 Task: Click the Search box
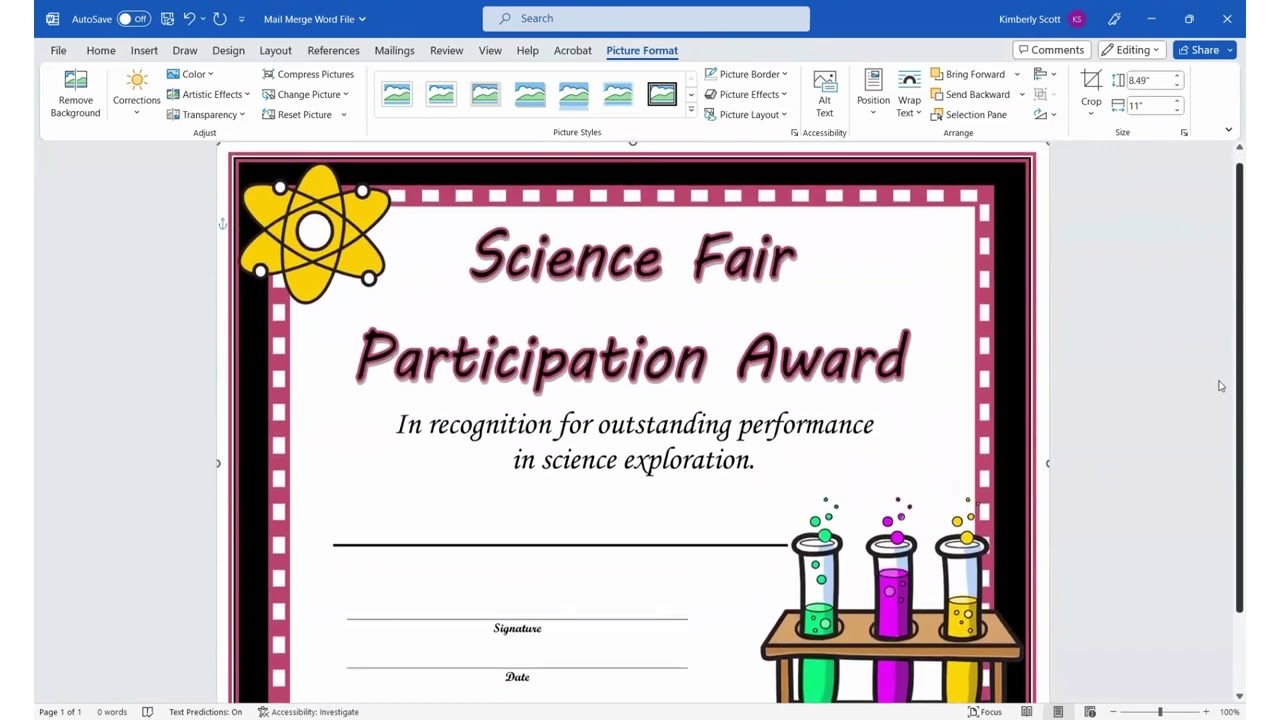[x=646, y=19]
